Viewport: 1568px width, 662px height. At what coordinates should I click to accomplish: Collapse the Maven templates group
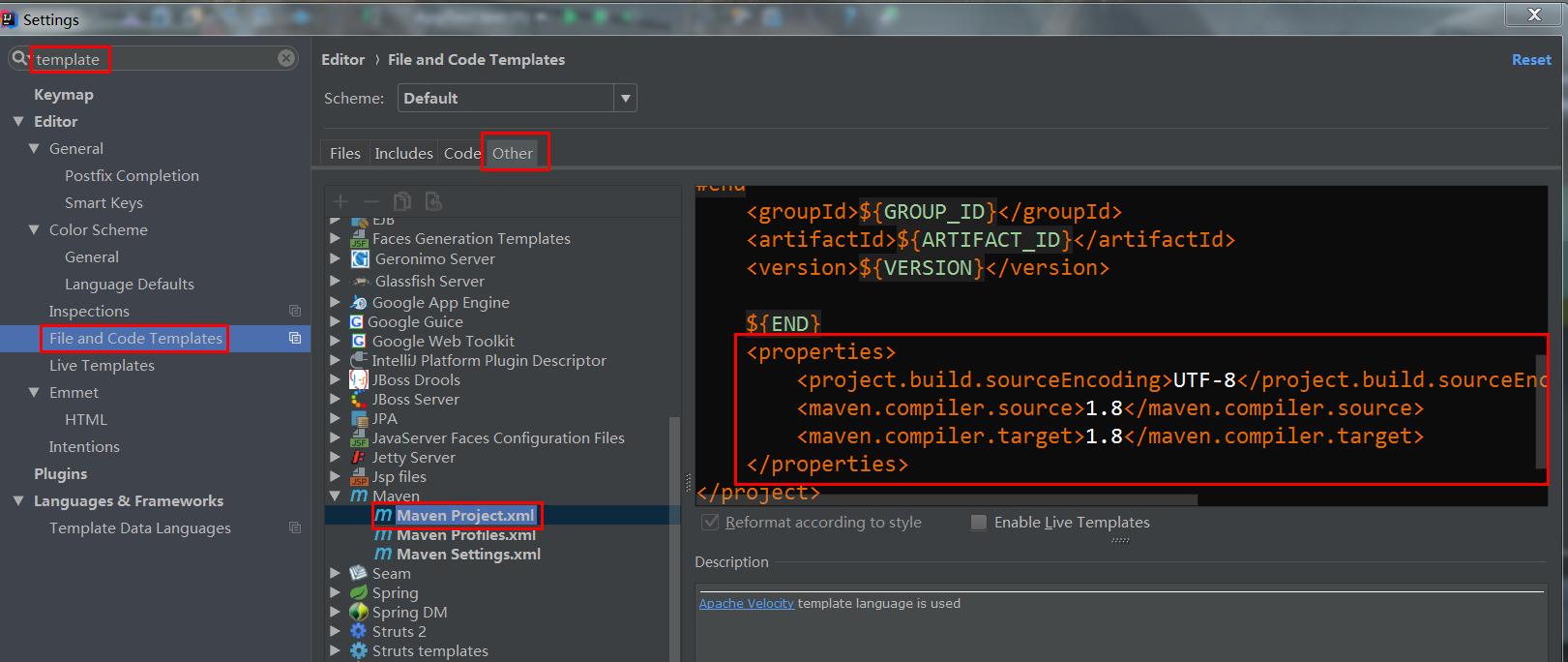336,496
